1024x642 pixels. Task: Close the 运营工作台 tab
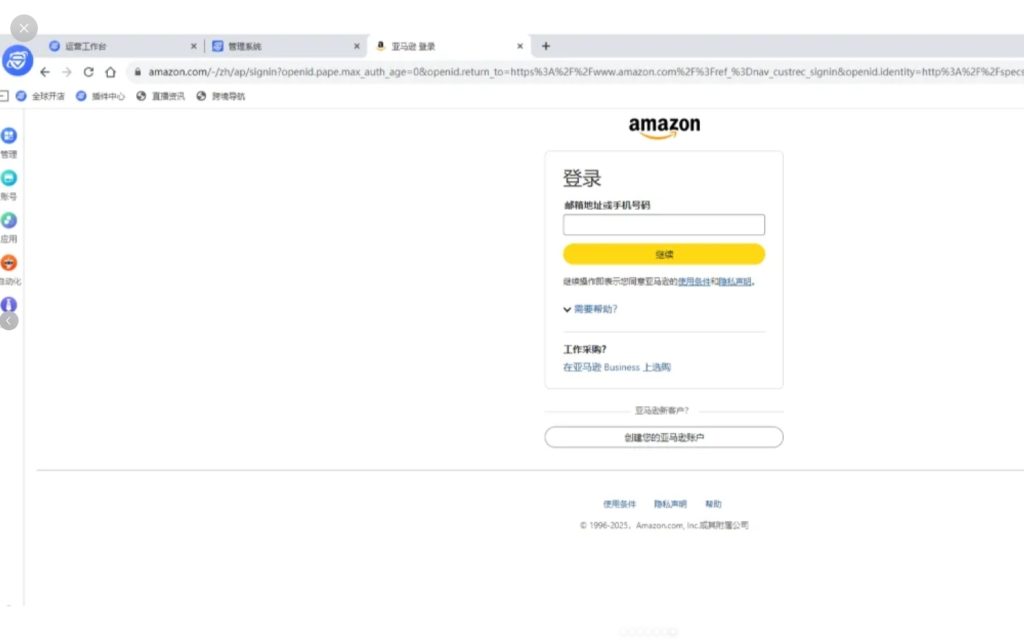pyautogui.click(x=193, y=46)
